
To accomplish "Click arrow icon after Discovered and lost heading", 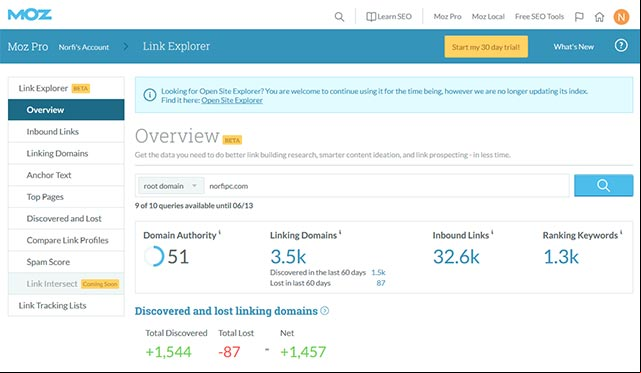I will coord(325,311).
